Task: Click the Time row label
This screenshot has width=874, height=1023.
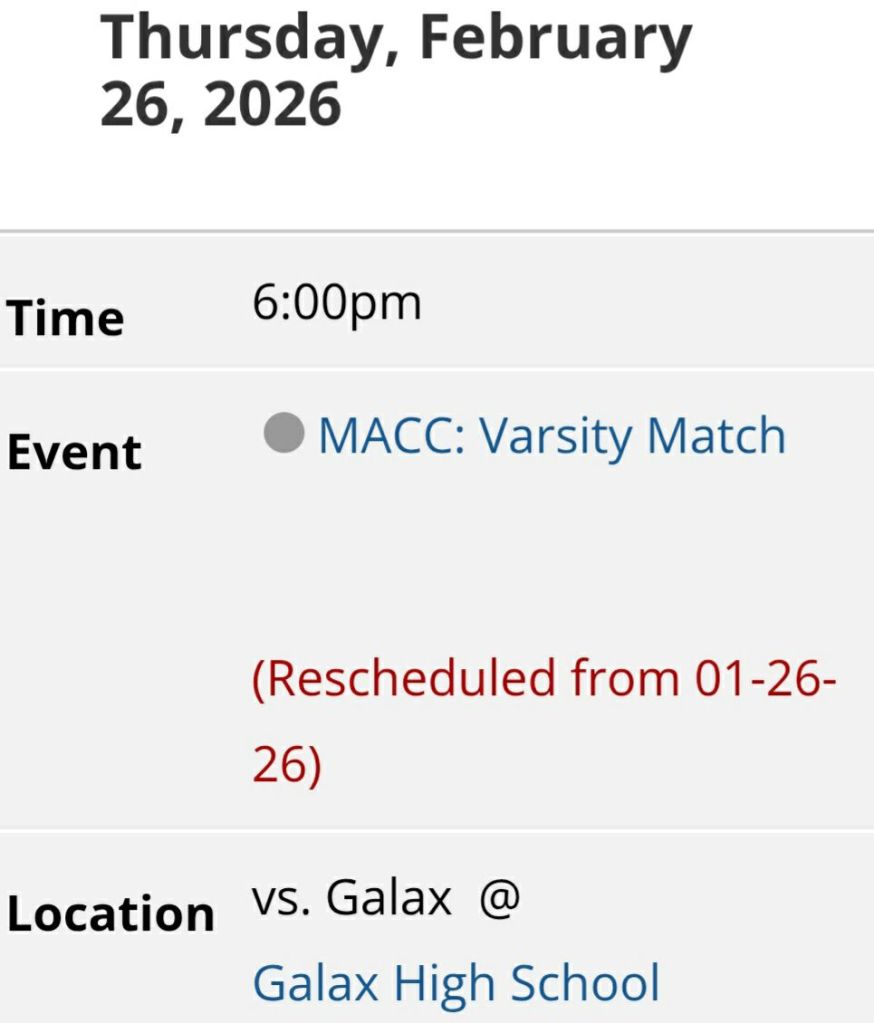Action: pos(65,319)
